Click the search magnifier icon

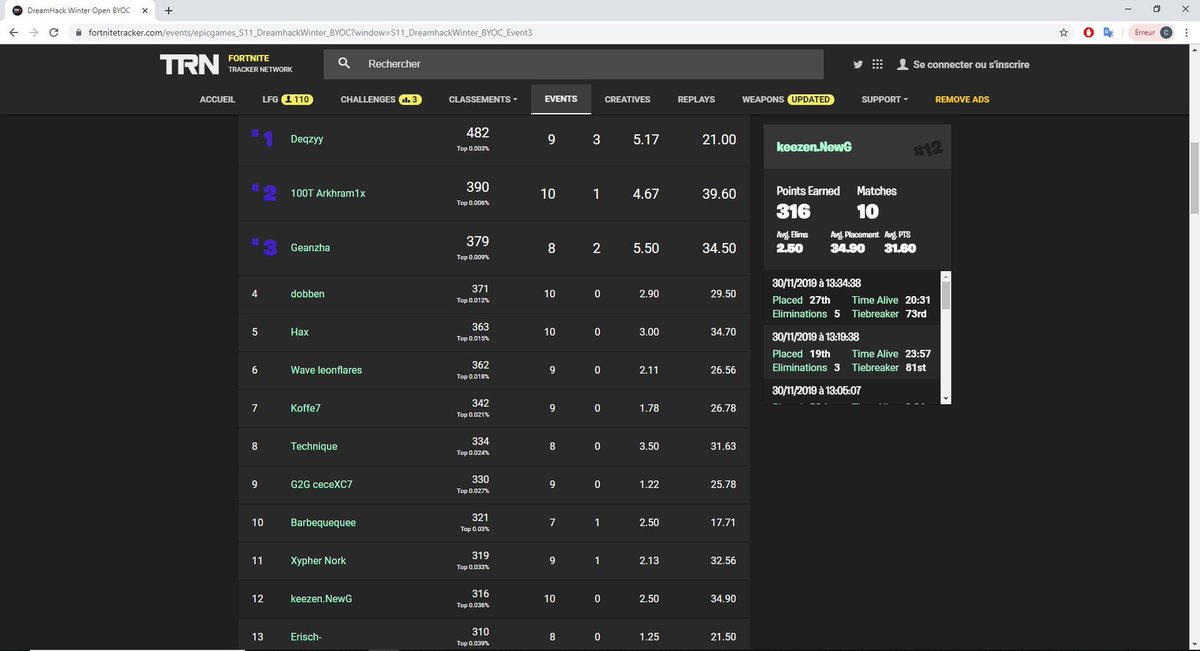point(344,64)
